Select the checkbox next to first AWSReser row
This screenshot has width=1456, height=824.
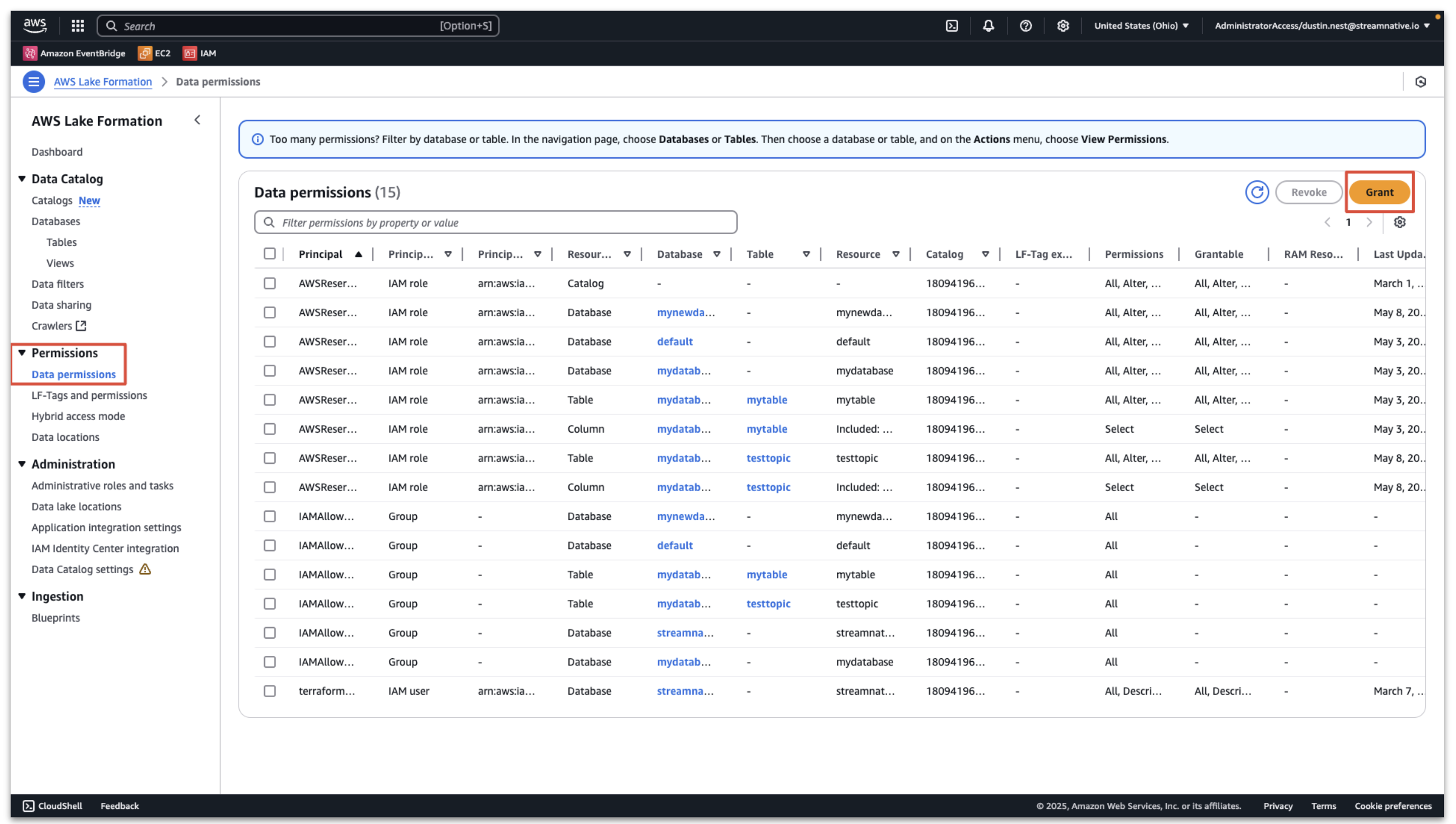coord(269,283)
